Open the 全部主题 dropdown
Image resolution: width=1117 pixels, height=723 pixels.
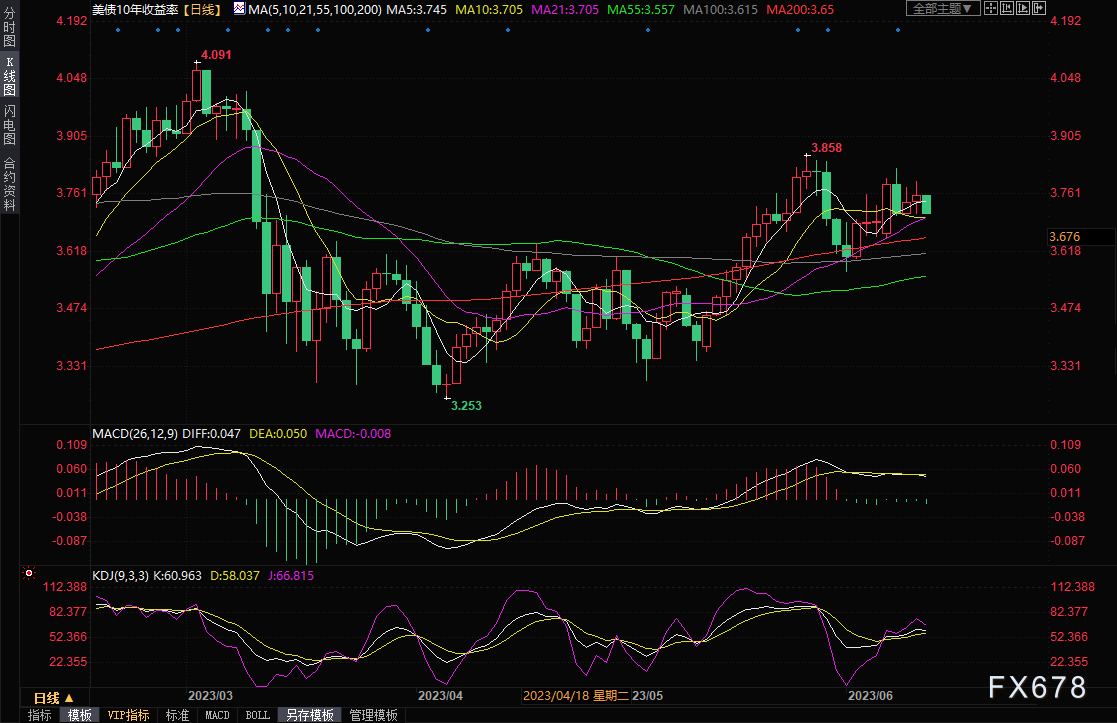tap(942, 9)
